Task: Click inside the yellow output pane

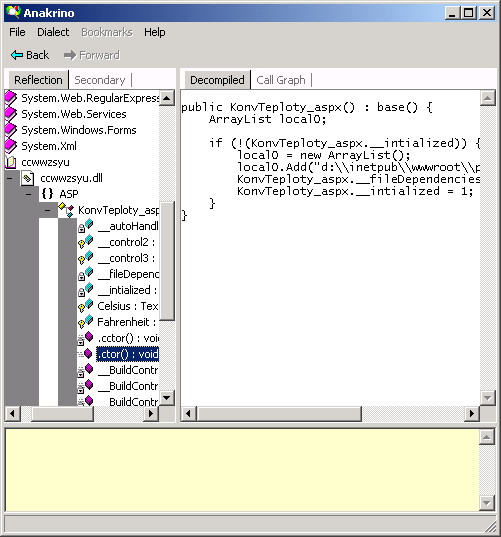Action: (x=242, y=470)
